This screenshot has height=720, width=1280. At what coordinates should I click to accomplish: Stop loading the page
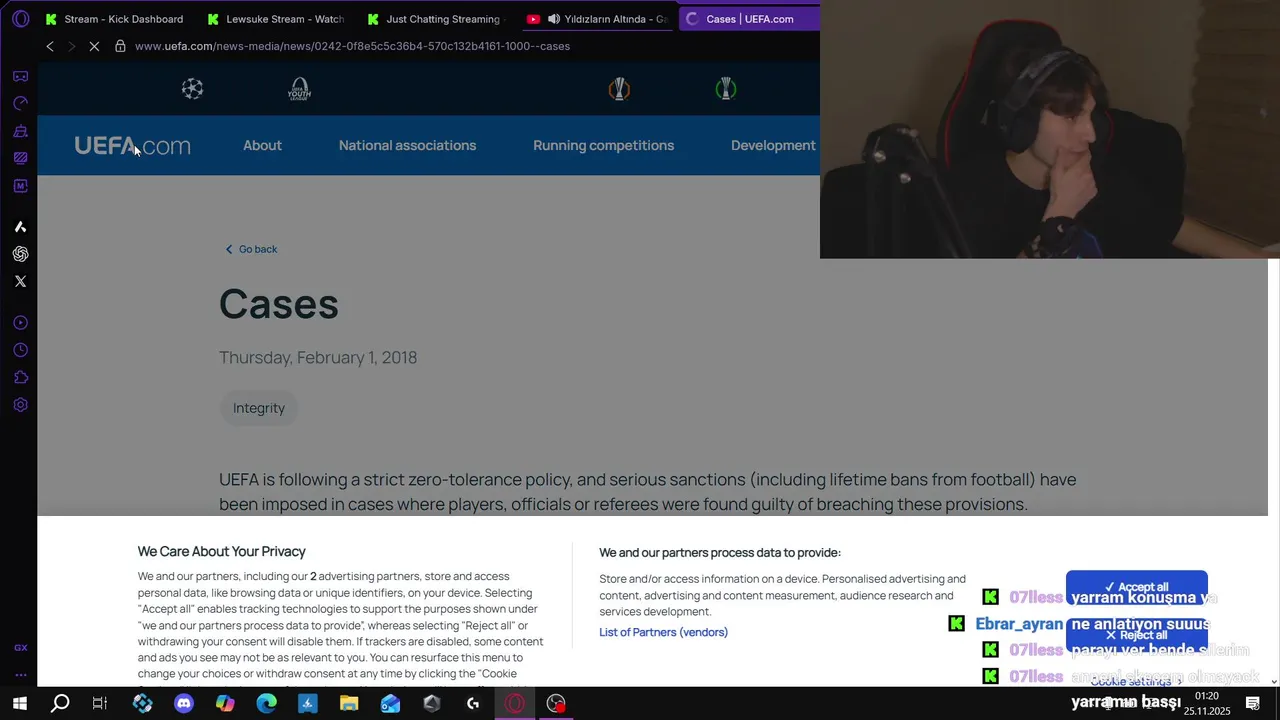[94, 46]
